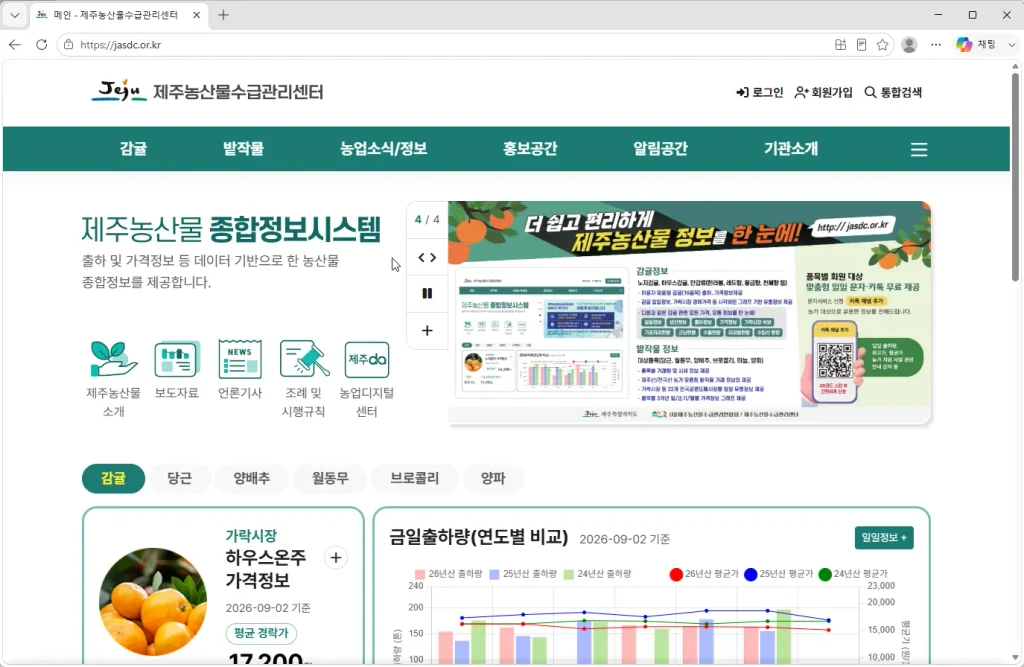Click the browser back arrow
Viewport: 1024px width, 667px height.
click(x=15, y=44)
